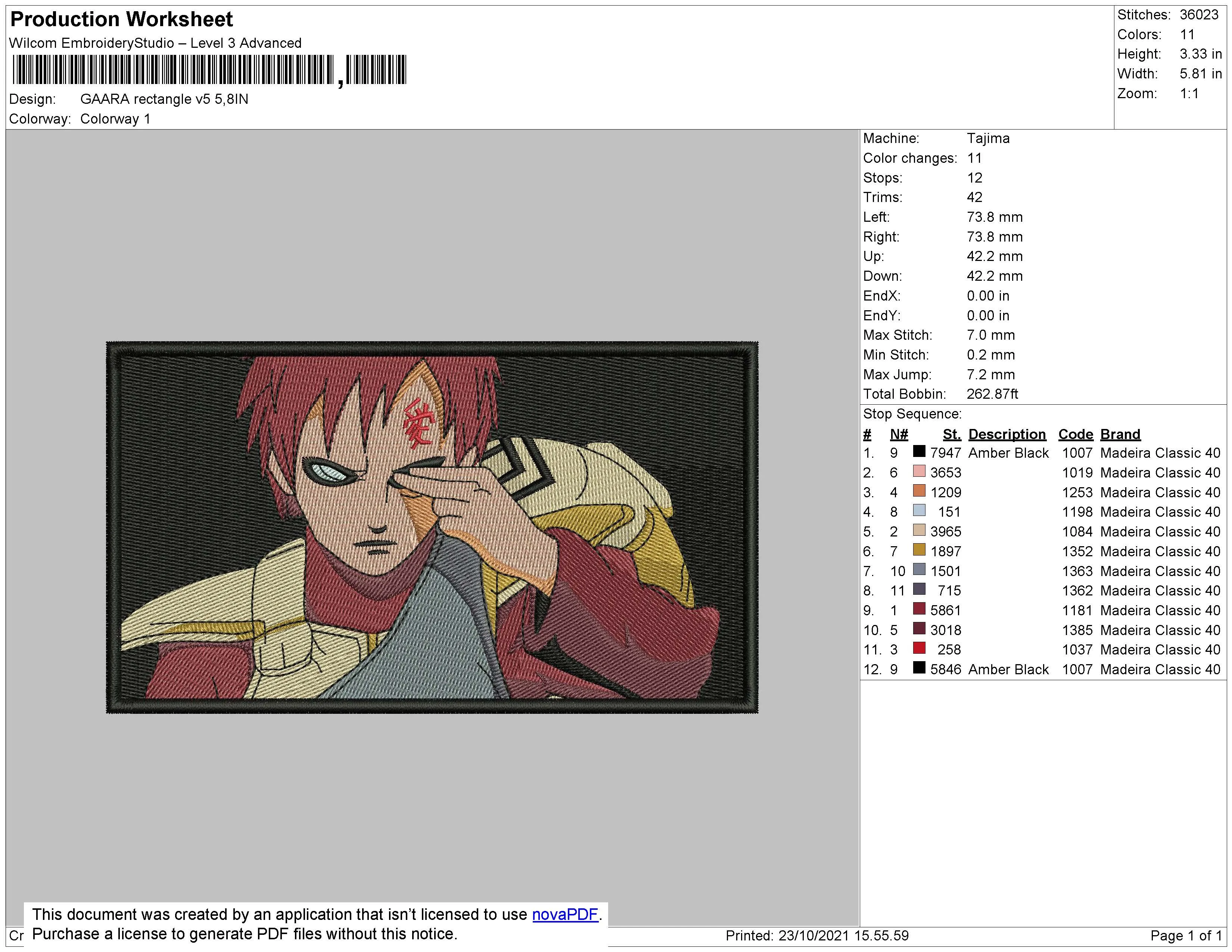The height and width of the screenshot is (952, 1232).
Task: Click stitch count '7947' in row 1
Action: click(945, 453)
